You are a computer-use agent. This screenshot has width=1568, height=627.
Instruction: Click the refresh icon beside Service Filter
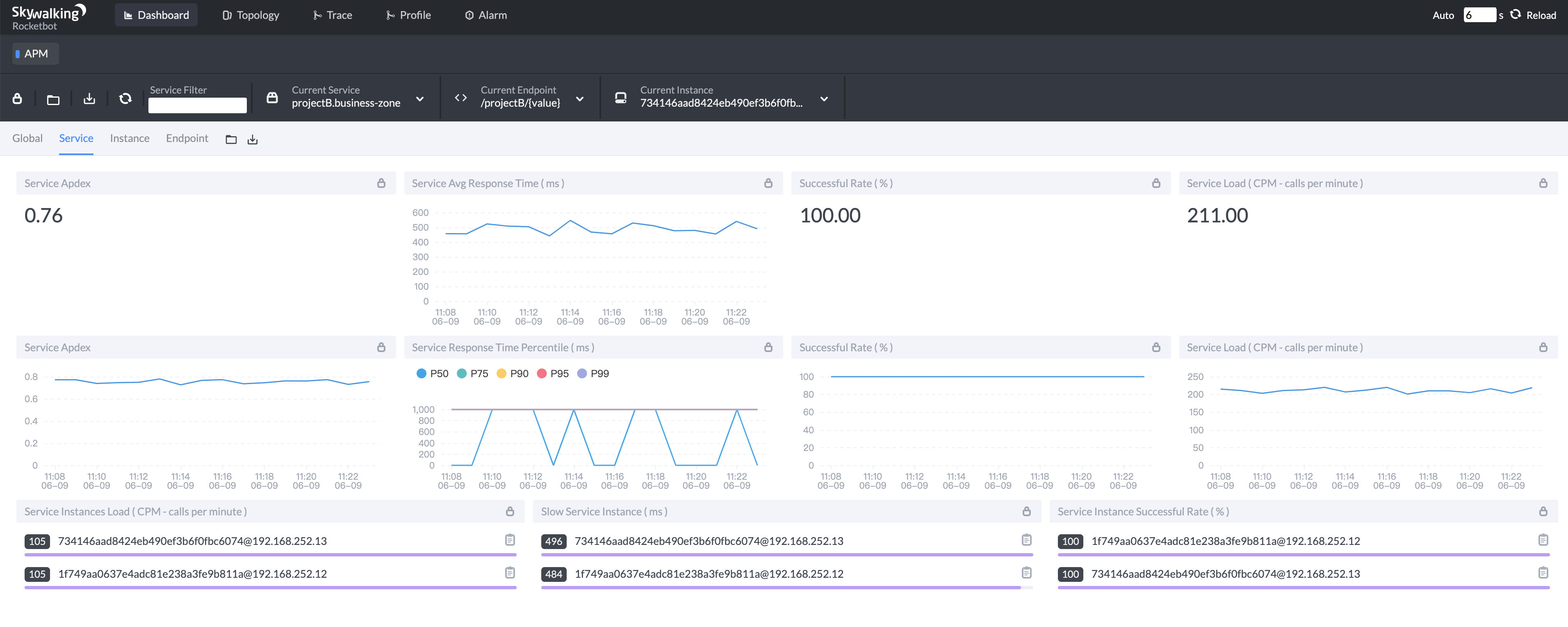click(125, 99)
